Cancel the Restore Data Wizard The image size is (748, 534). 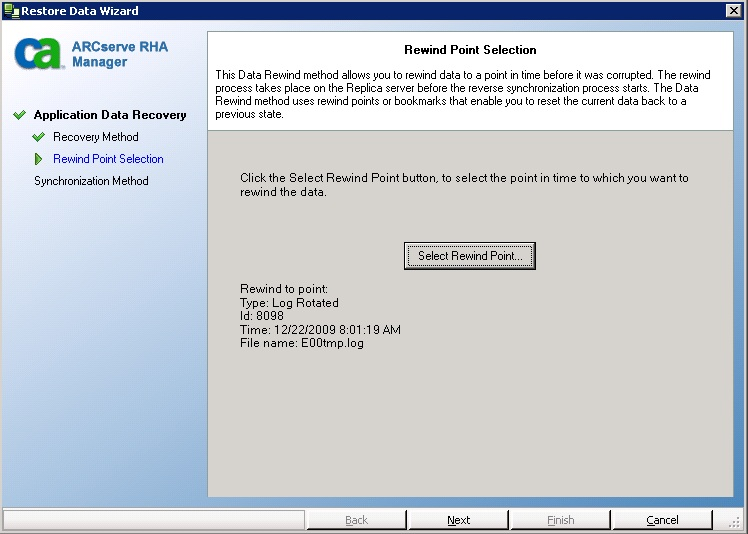[x=662, y=520]
